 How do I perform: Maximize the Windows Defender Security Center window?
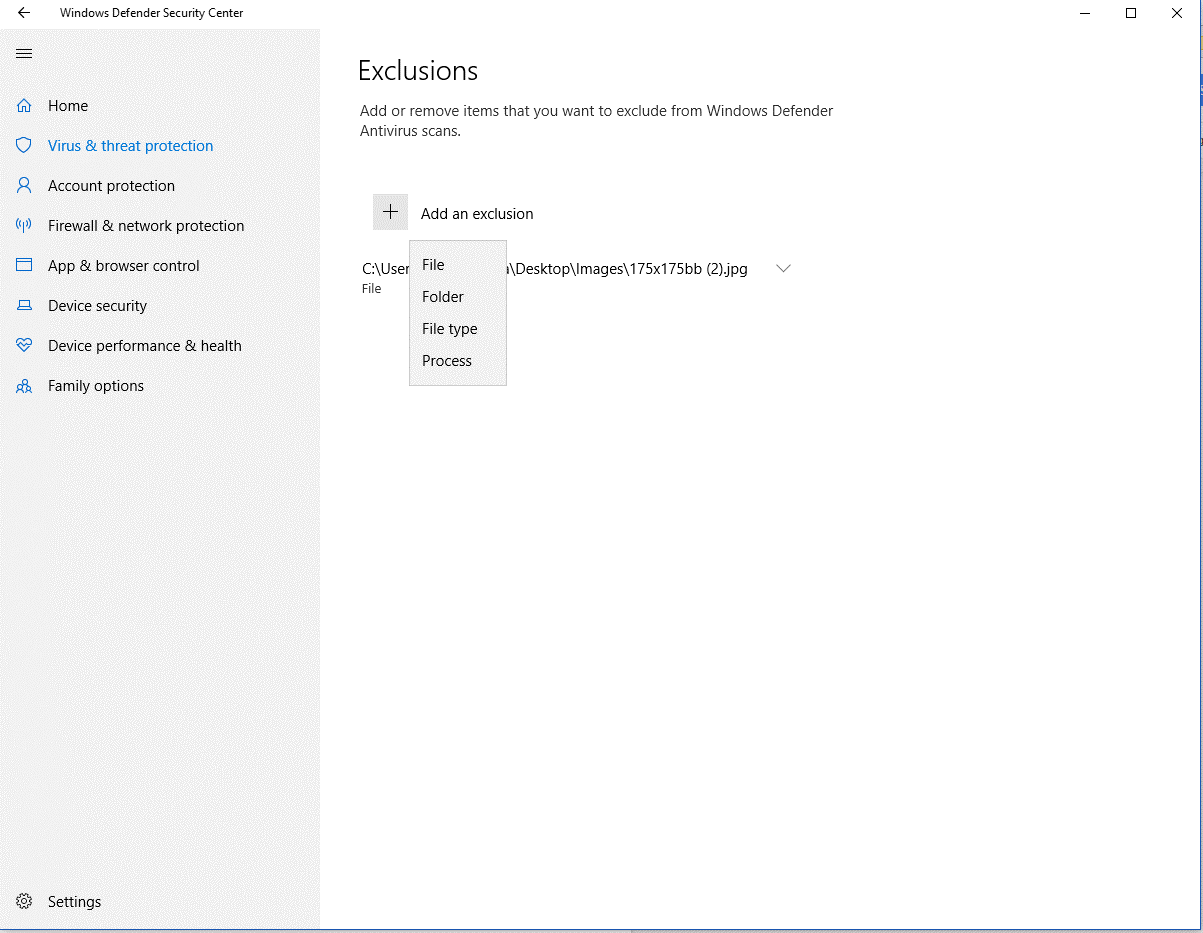(x=1131, y=13)
